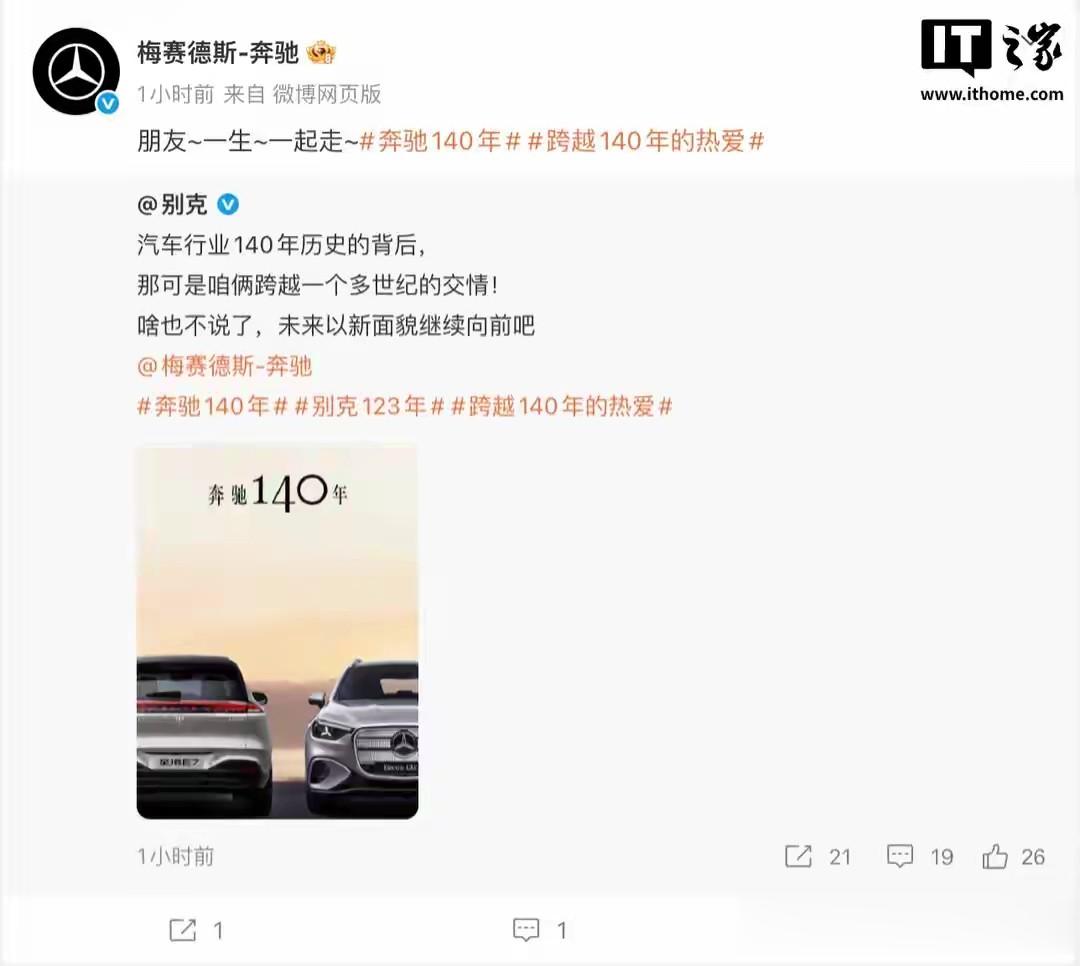The image size is (1080, 966).
Task: Click the IT之家 watermark logo
Action: (x=992, y=61)
